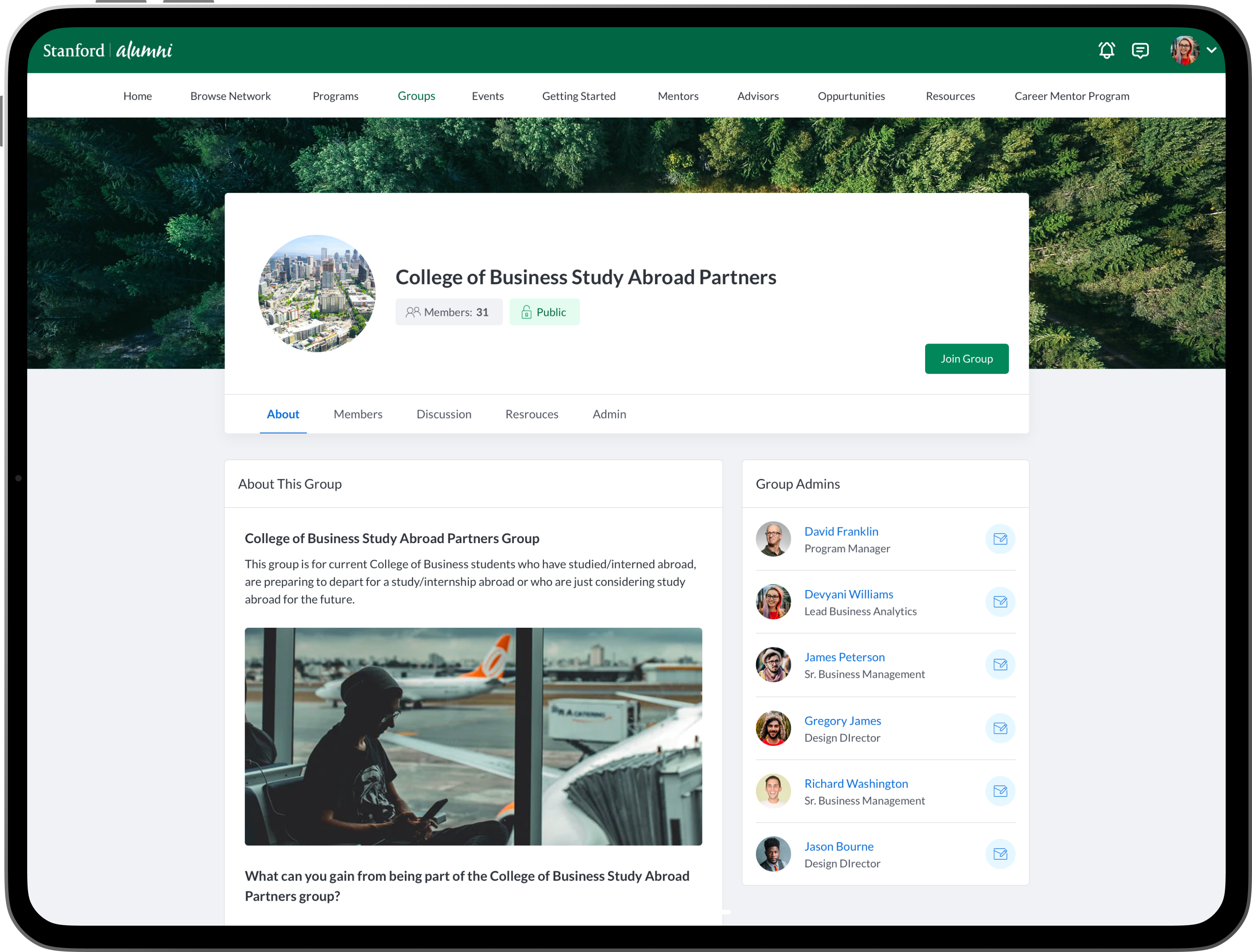Open the airport photo in About section
Screen dimensions: 1252x952
[473, 736]
